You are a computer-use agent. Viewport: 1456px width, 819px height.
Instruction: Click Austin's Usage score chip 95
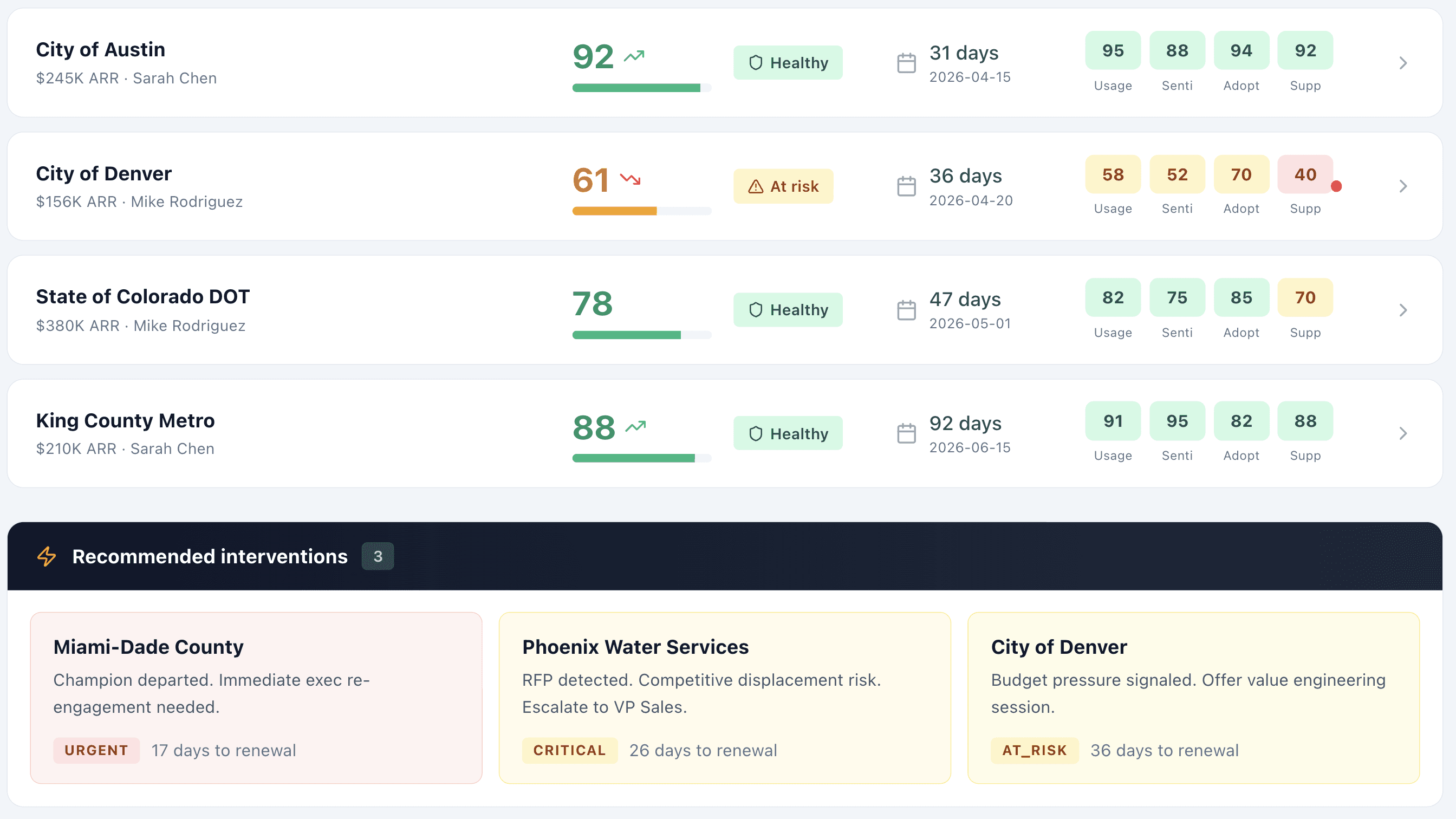click(x=1113, y=51)
